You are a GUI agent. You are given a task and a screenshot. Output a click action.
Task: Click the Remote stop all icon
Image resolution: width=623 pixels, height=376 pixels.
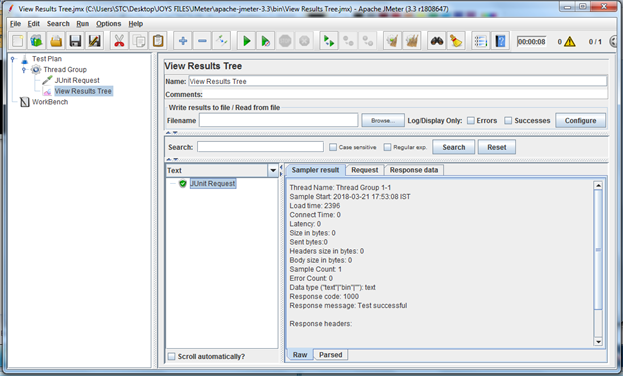[x=348, y=41]
